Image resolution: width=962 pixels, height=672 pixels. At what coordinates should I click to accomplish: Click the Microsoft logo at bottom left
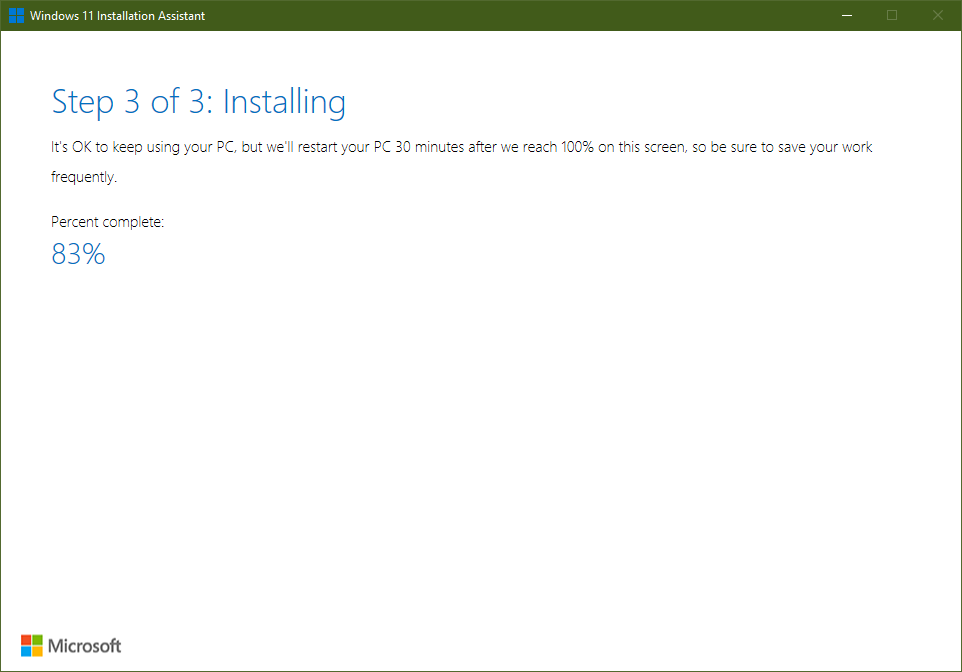click(71, 646)
